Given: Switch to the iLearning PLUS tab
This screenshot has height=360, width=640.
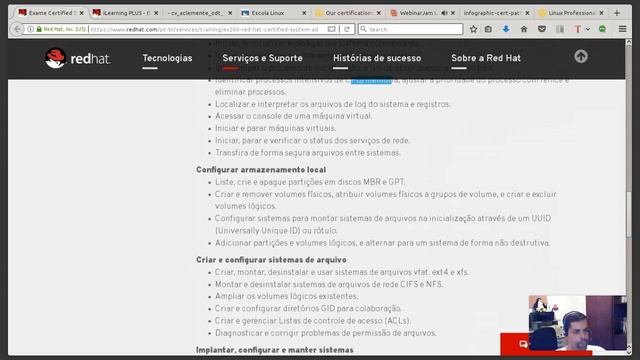Looking at the screenshot, I should click(x=125, y=13).
